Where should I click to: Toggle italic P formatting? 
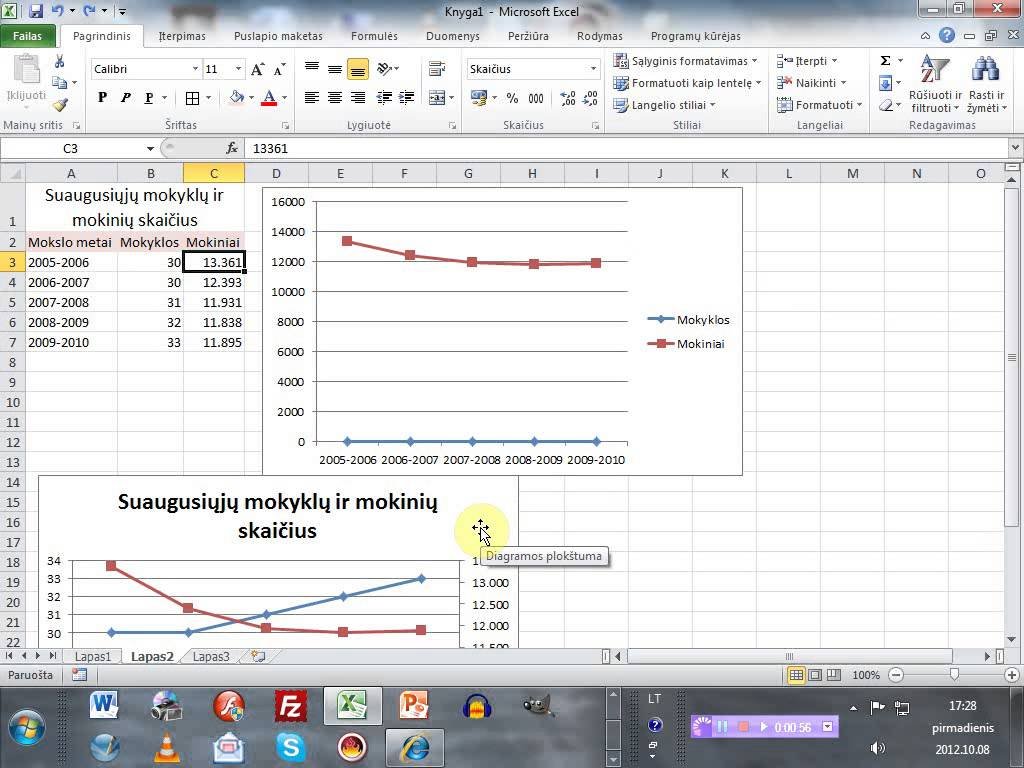[x=125, y=98]
